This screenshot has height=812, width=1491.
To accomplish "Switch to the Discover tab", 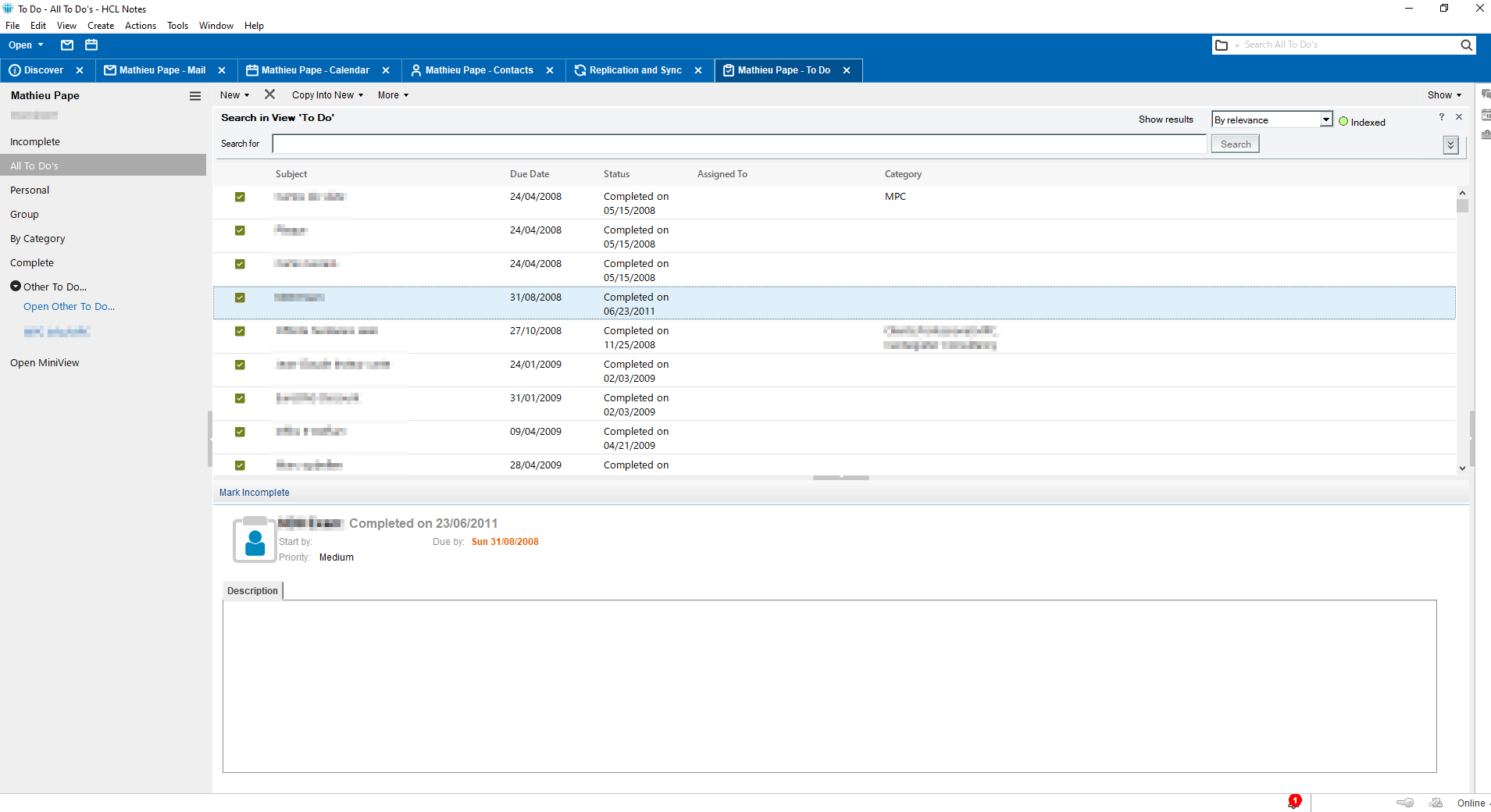I will 43,70.
